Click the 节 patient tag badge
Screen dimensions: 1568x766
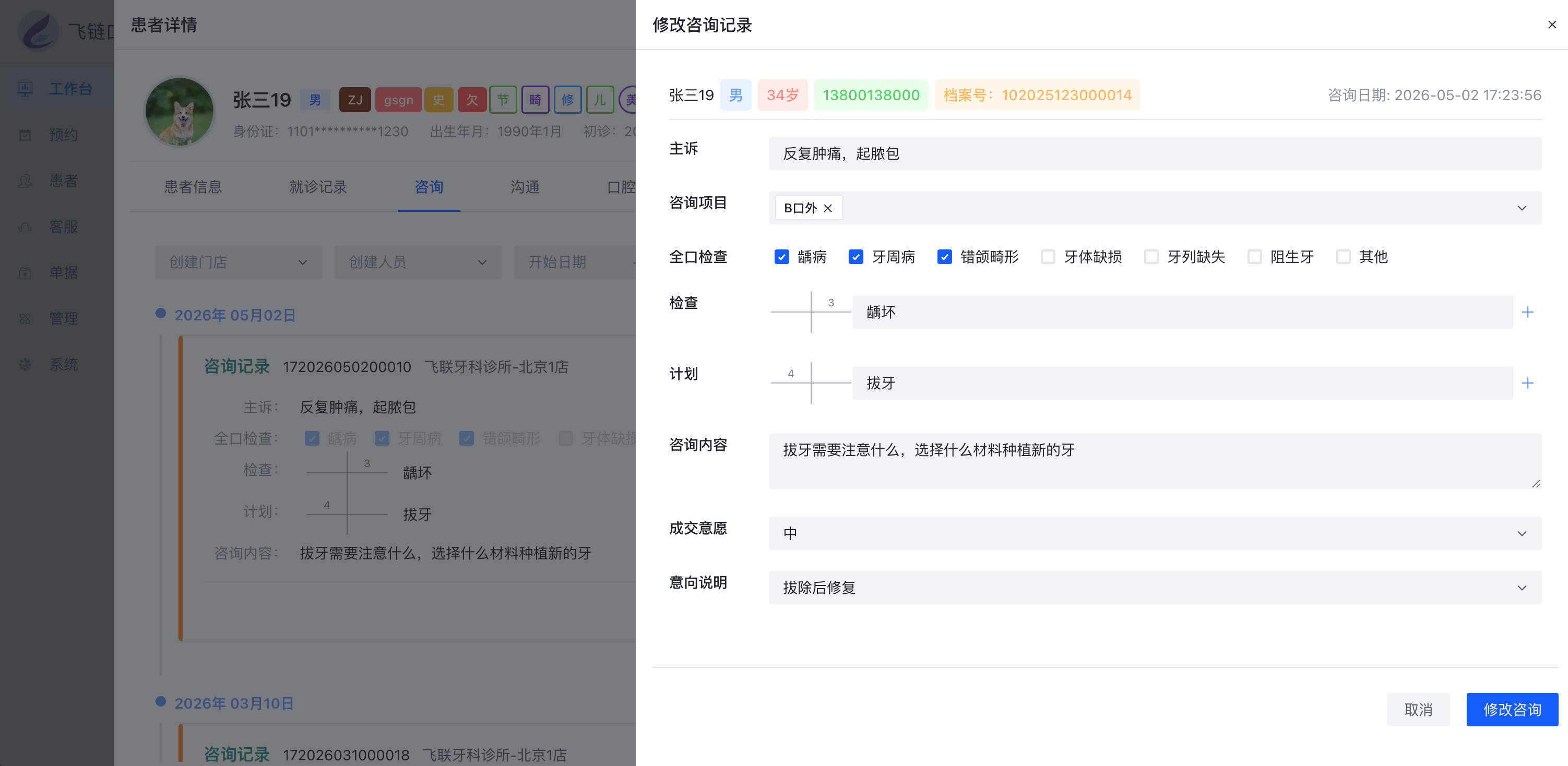tap(503, 100)
